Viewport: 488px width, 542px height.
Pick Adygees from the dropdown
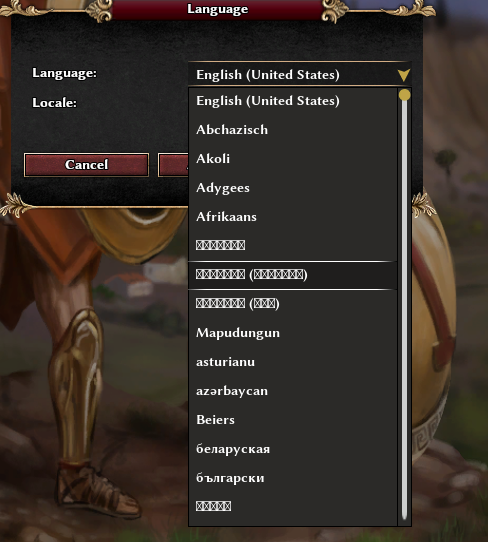click(292, 188)
